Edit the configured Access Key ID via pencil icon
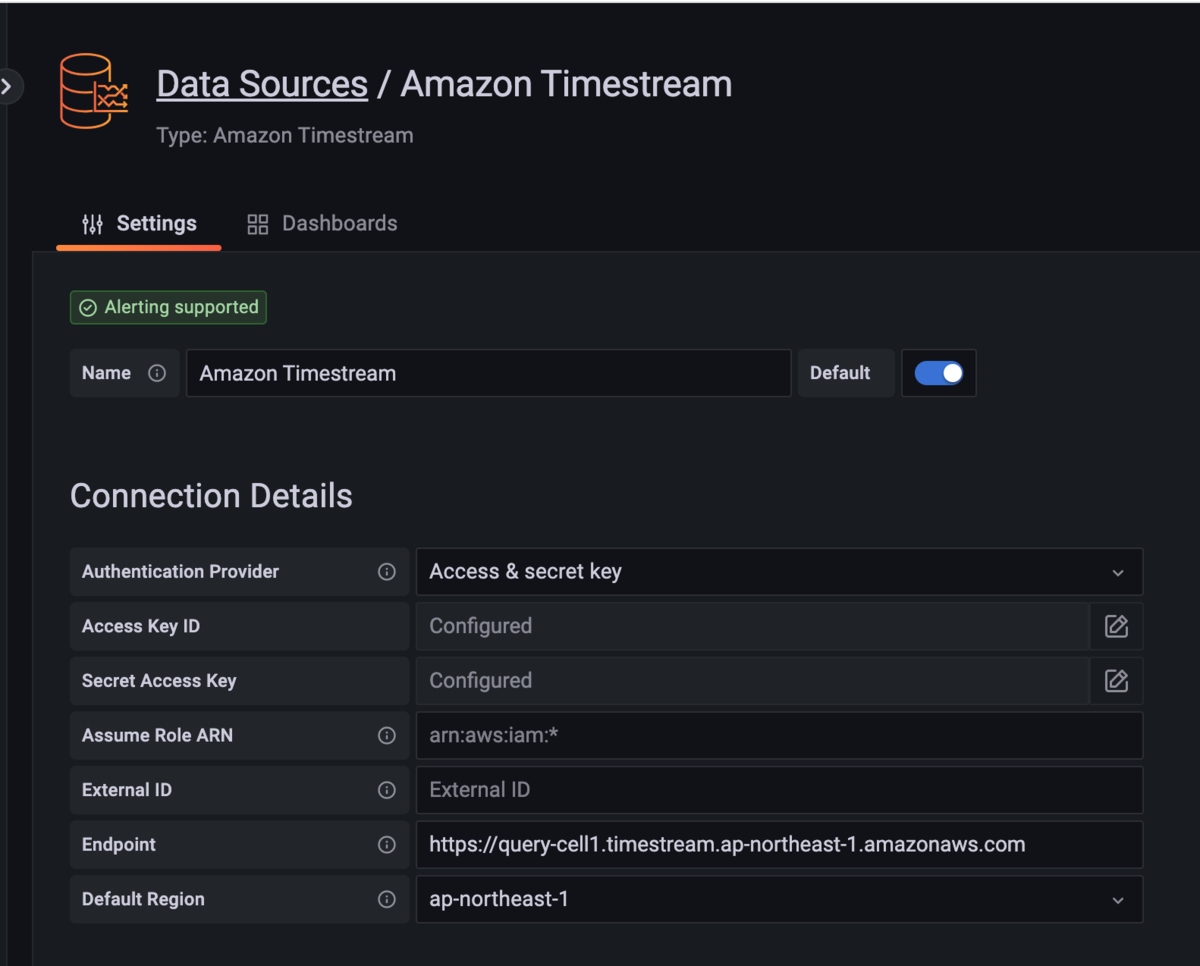 pos(1117,626)
